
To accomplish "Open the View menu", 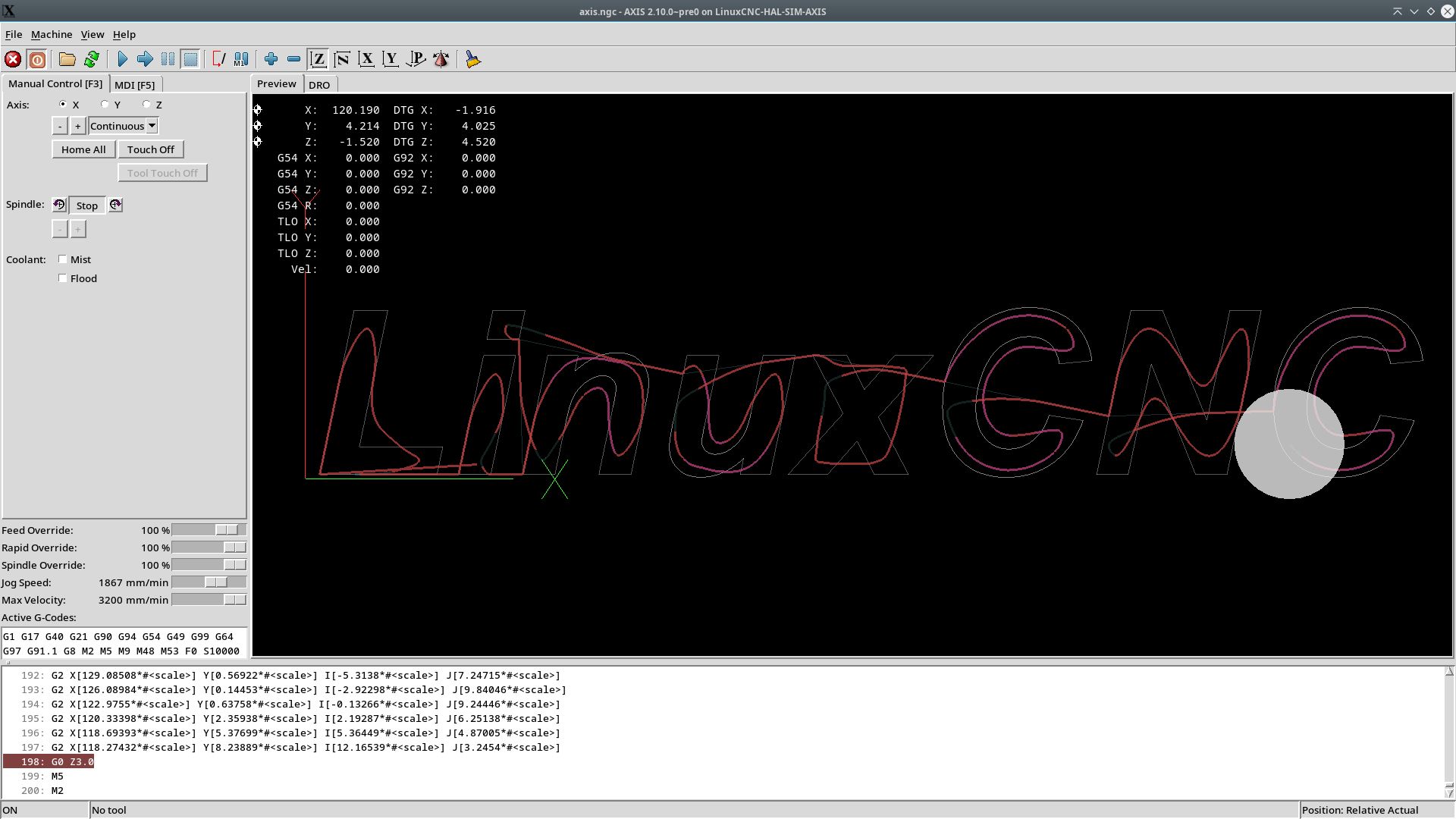I will tap(93, 34).
